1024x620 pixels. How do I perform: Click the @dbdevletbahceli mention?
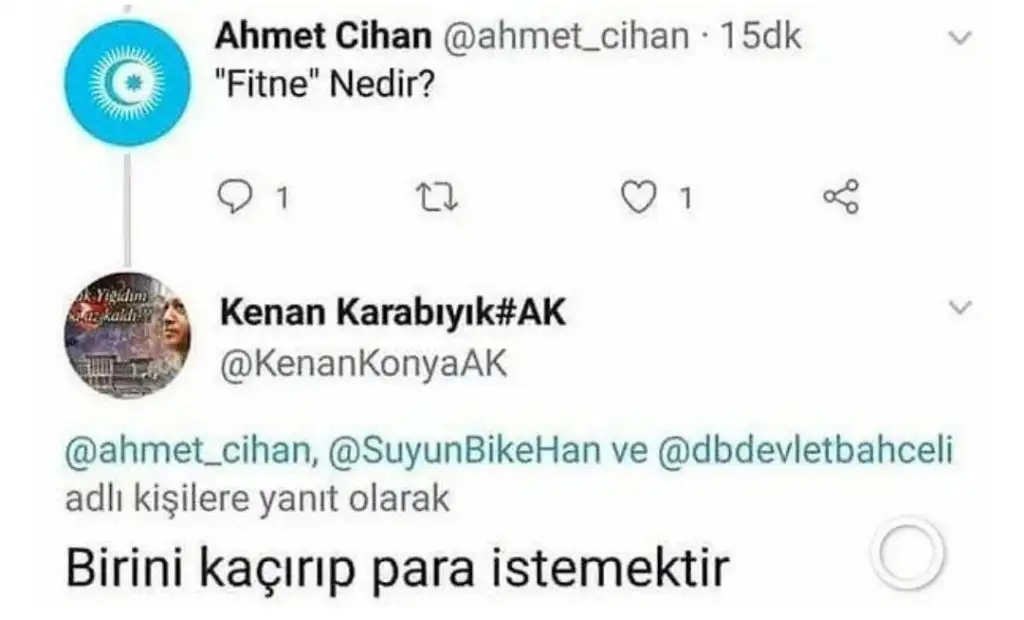806,452
